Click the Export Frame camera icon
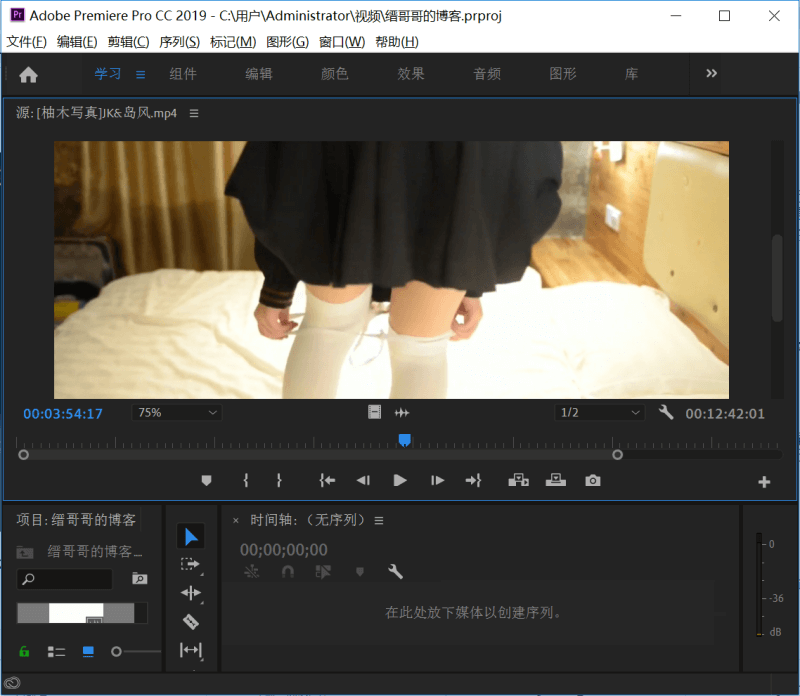Screen dimensions: 800x696 pyautogui.click(x=593, y=481)
